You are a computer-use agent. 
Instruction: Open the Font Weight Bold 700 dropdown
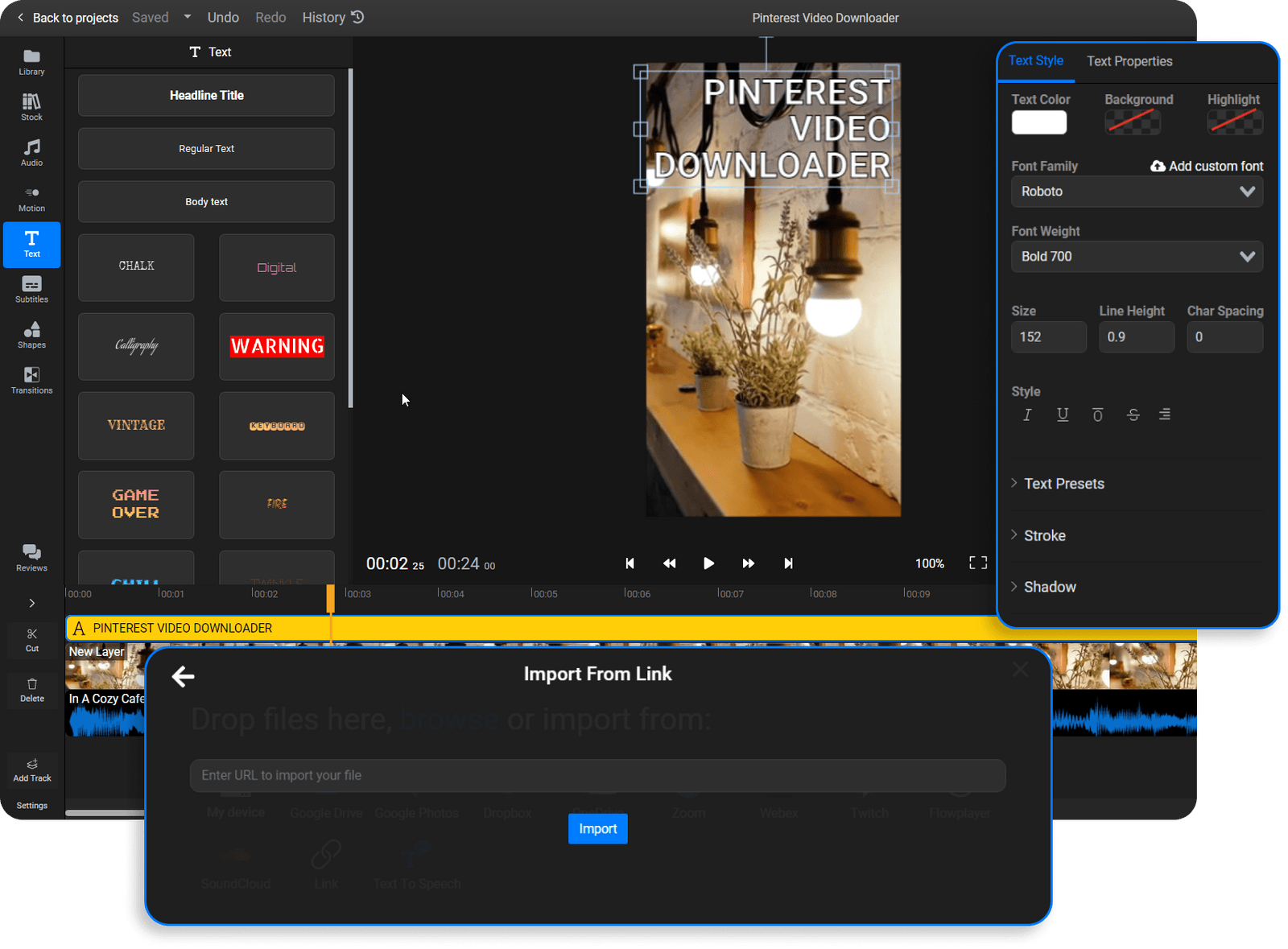(x=1137, y=257)
